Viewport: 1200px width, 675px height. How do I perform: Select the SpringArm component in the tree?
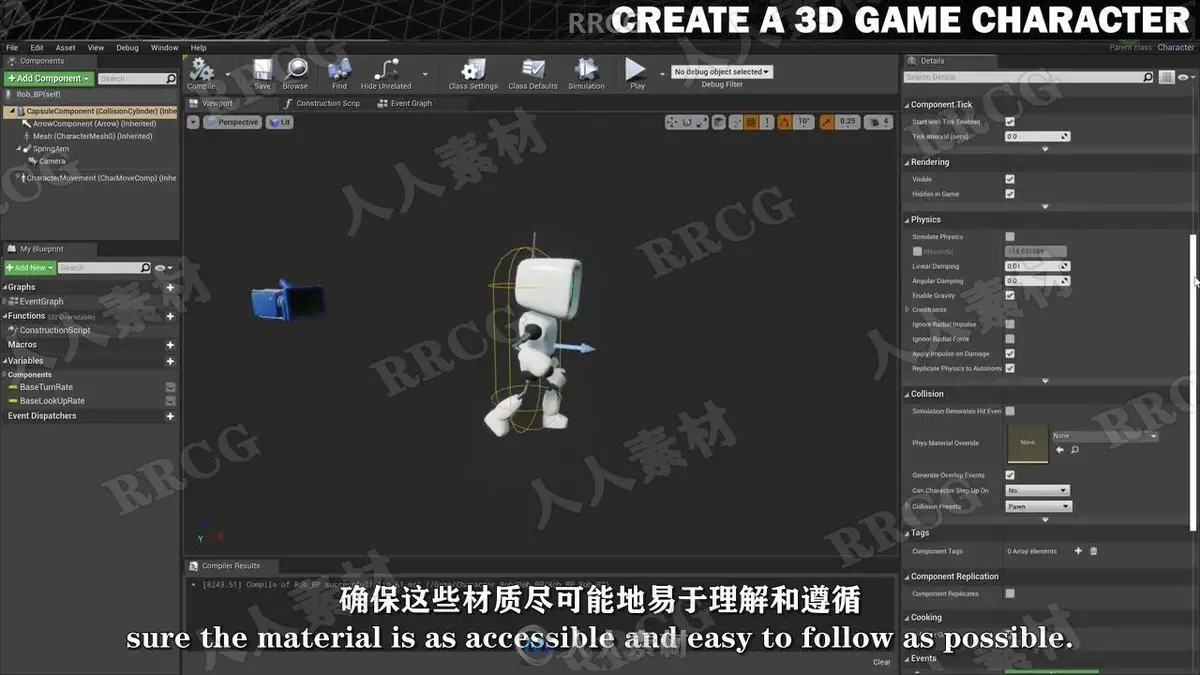50,149
